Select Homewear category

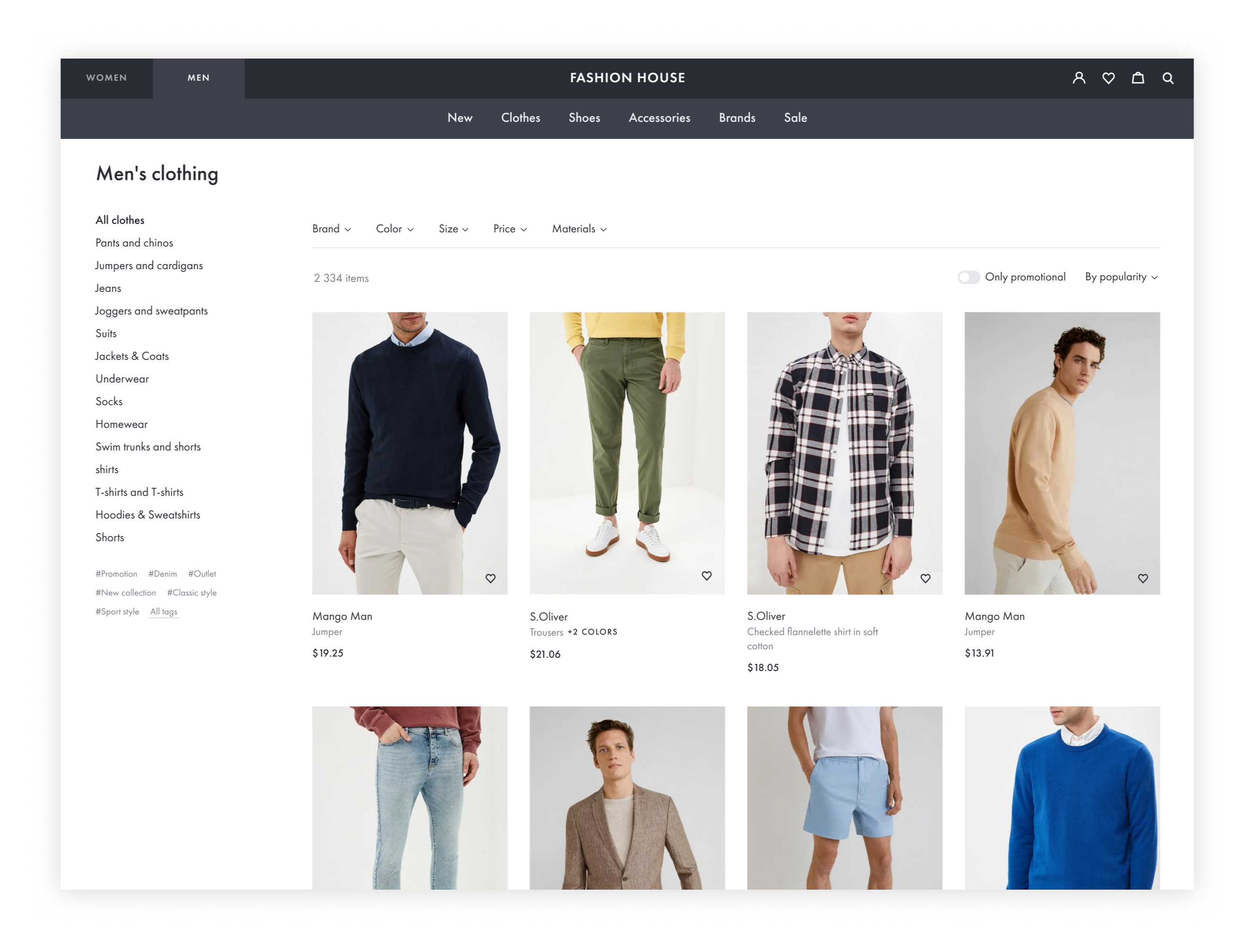tap(121, 424)
